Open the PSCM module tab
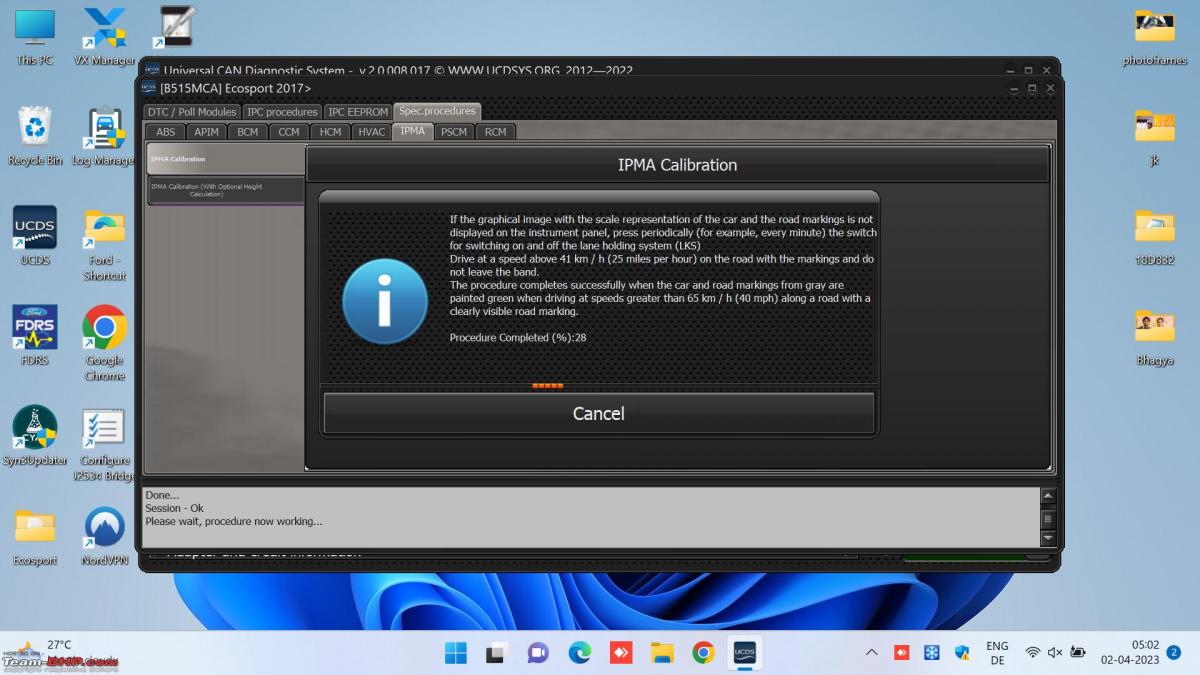The height and width of the screenshot is (675, 1200). [454, 132]
